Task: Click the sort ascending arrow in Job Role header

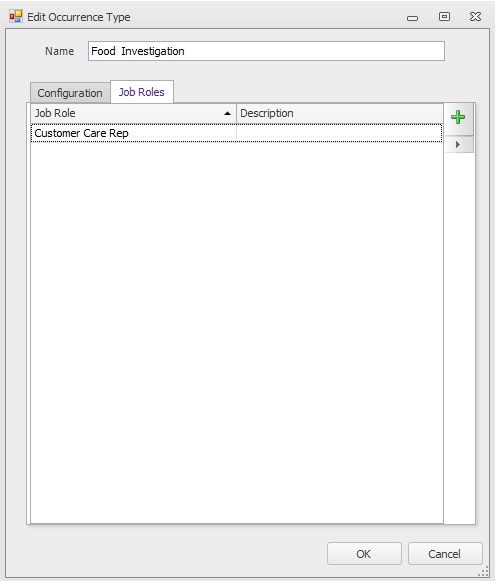Action: tap(227, 113)
